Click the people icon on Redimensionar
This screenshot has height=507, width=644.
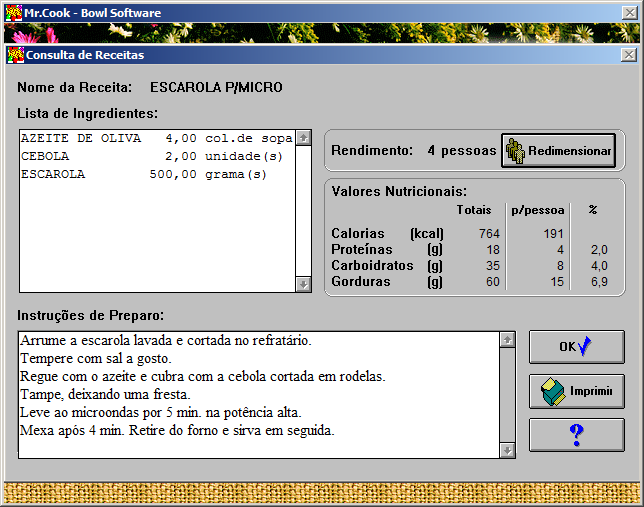point(515,151)
